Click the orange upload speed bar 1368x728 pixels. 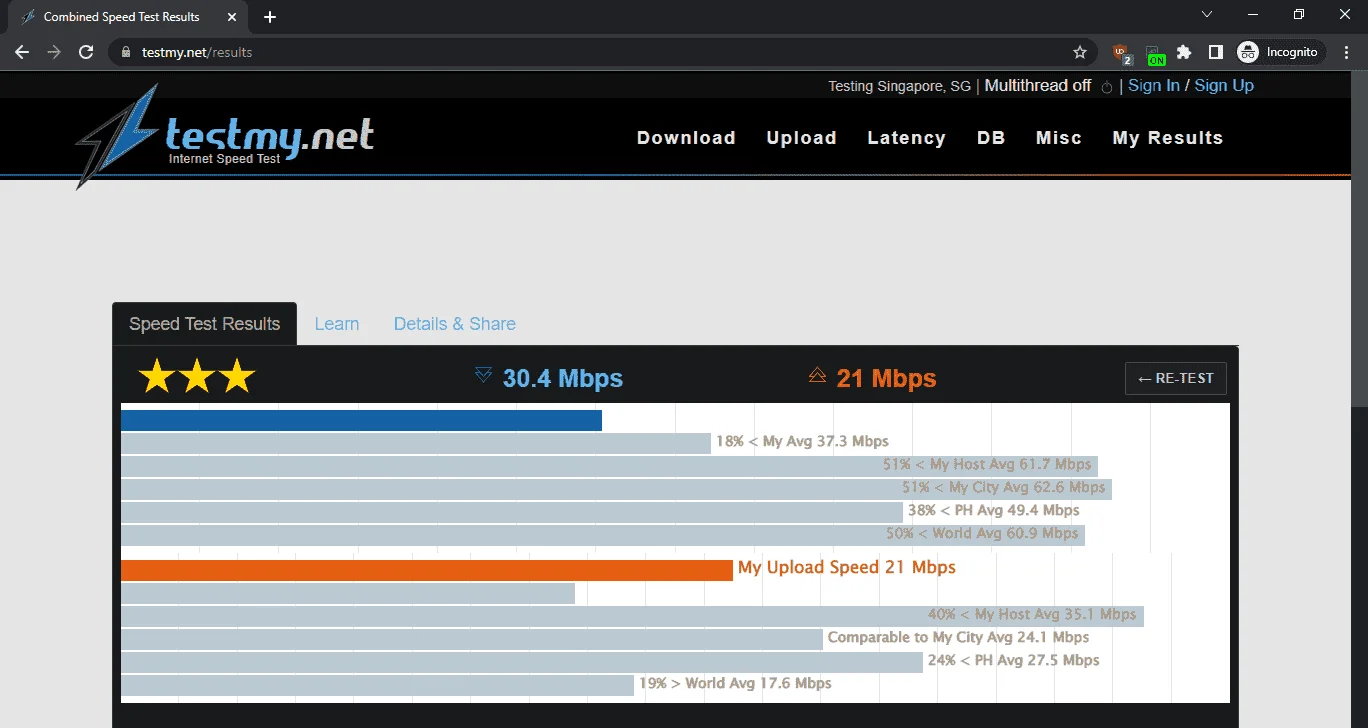[427, 570]
